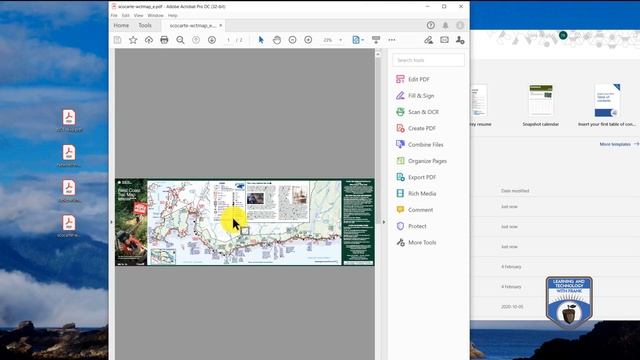The width and height of the screenshot is (640, 360).
Task: Send file by email envelope icon
Action: [444, 40]
